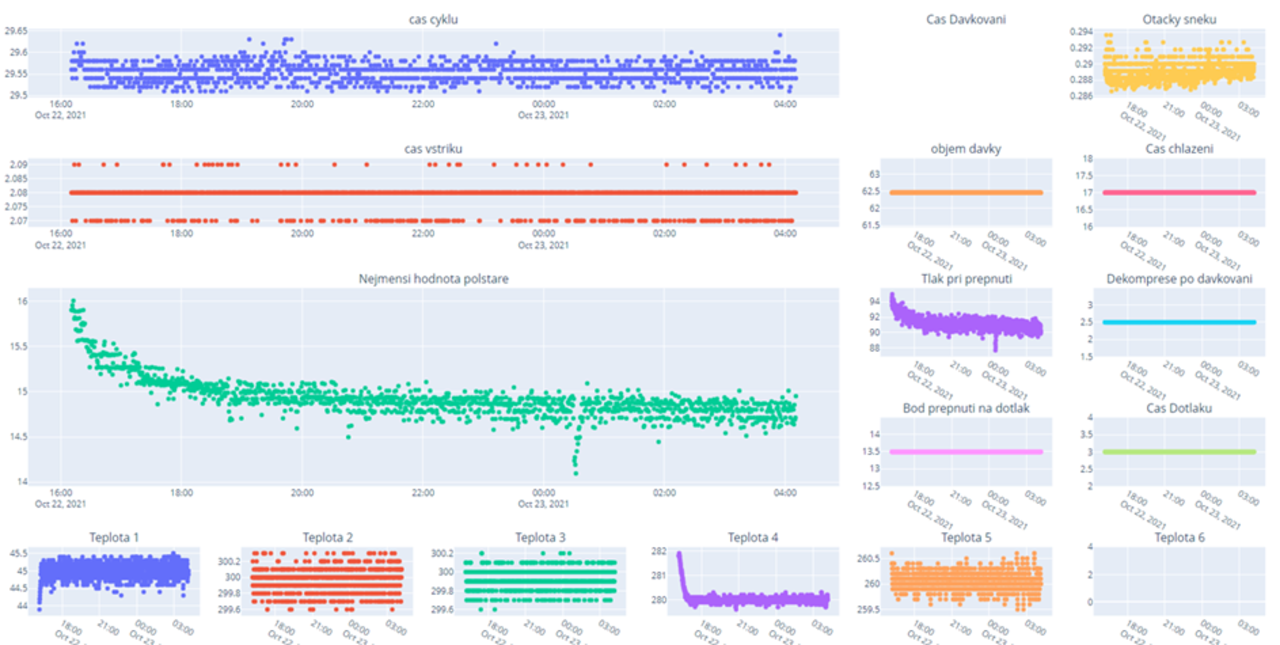Click the "cas vstriku" chart title
The height and width of the screenshot is (645, 1280).
click(433, 149)
